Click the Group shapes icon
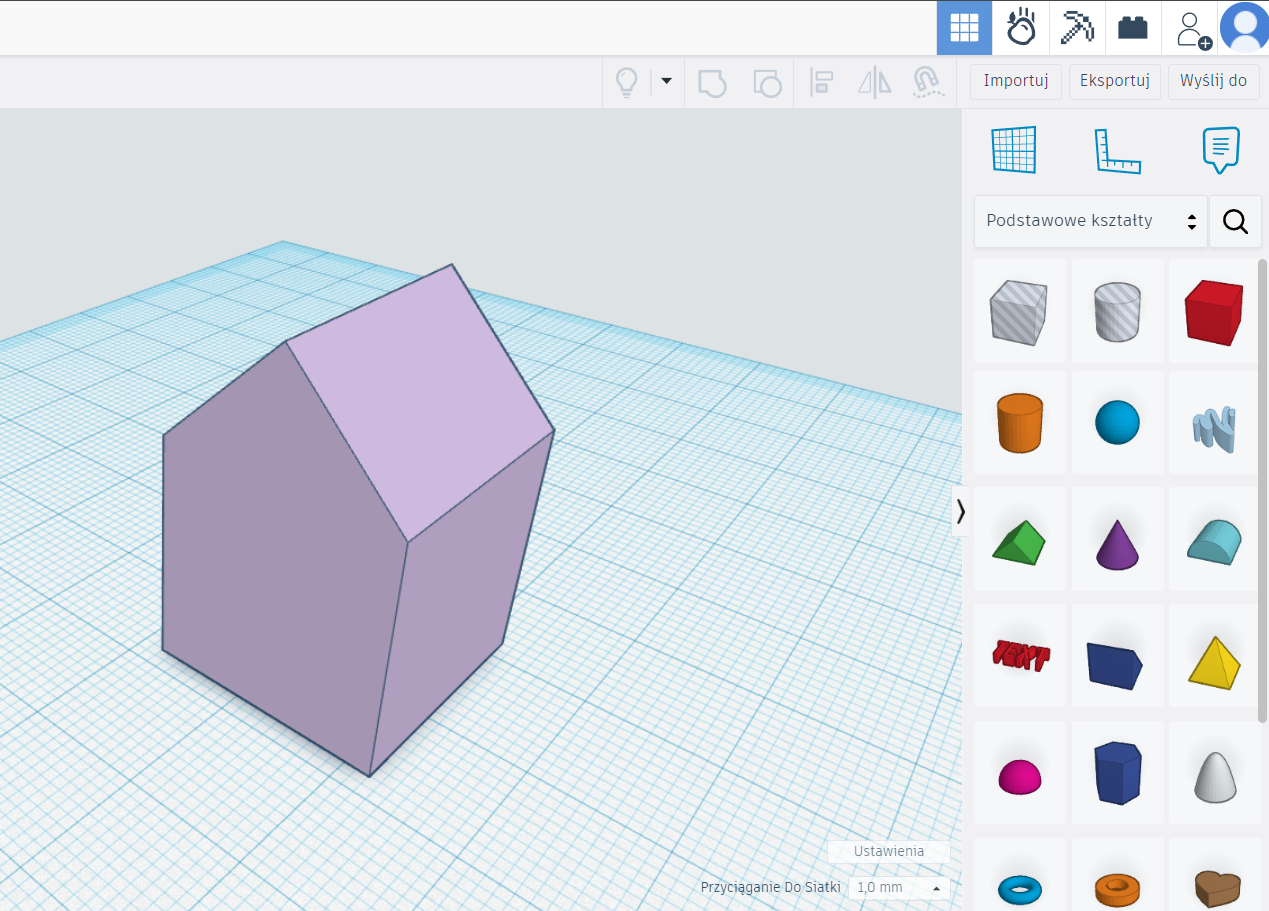 click(711, 82)
